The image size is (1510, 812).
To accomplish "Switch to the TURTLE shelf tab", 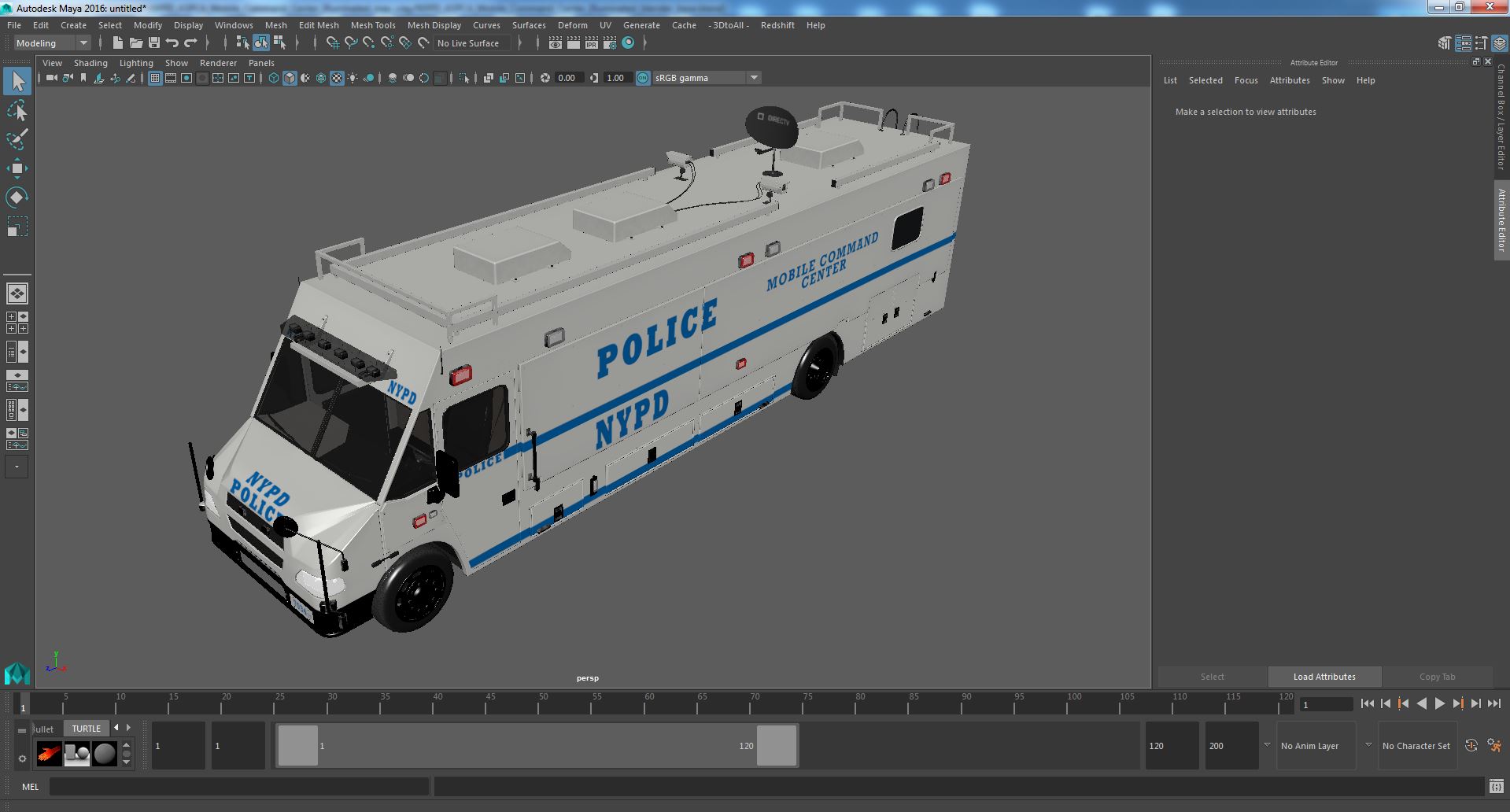I will 87,729.
